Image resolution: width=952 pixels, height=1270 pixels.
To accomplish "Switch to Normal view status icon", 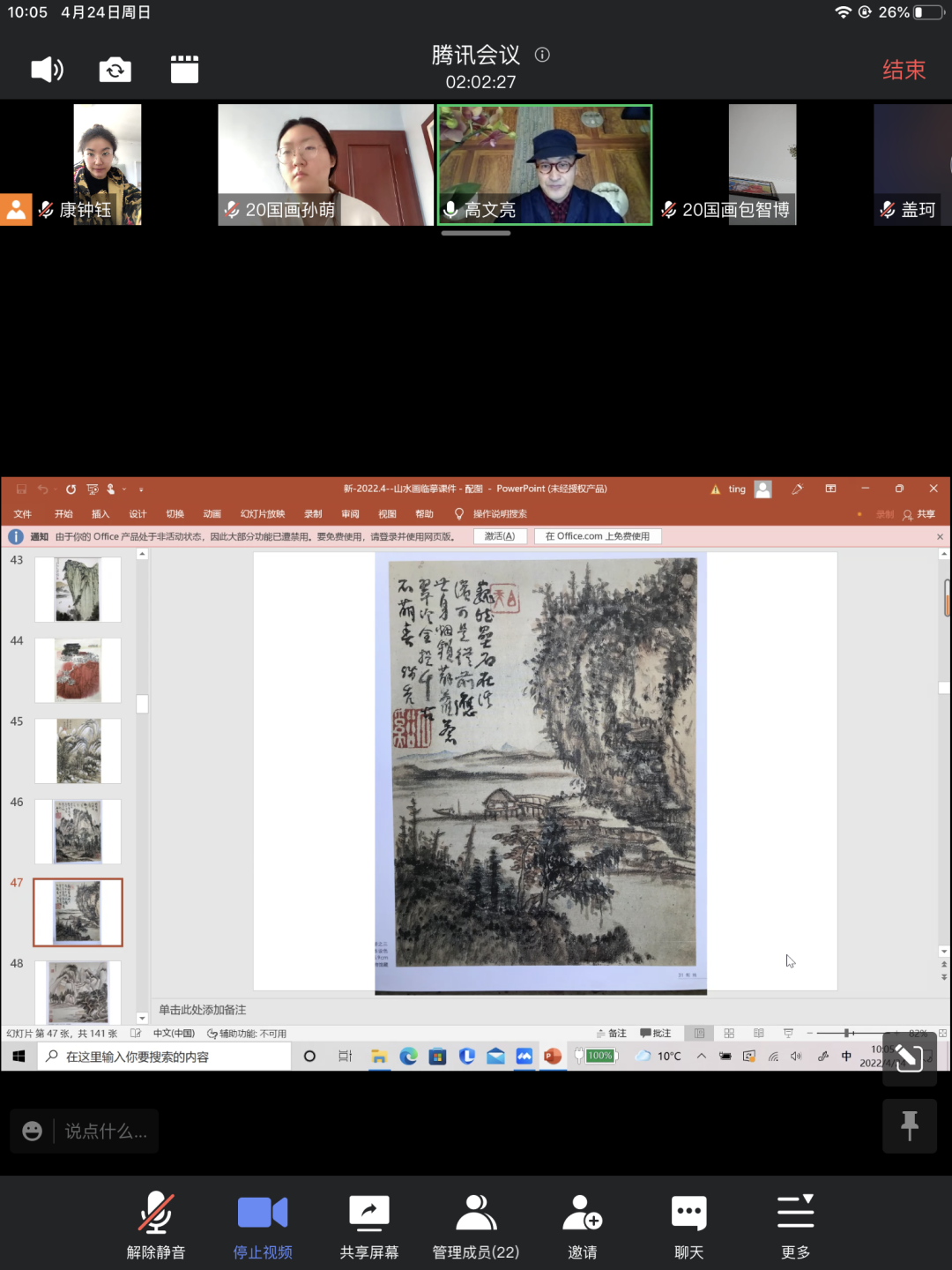I will click(x=700, y=1033).
